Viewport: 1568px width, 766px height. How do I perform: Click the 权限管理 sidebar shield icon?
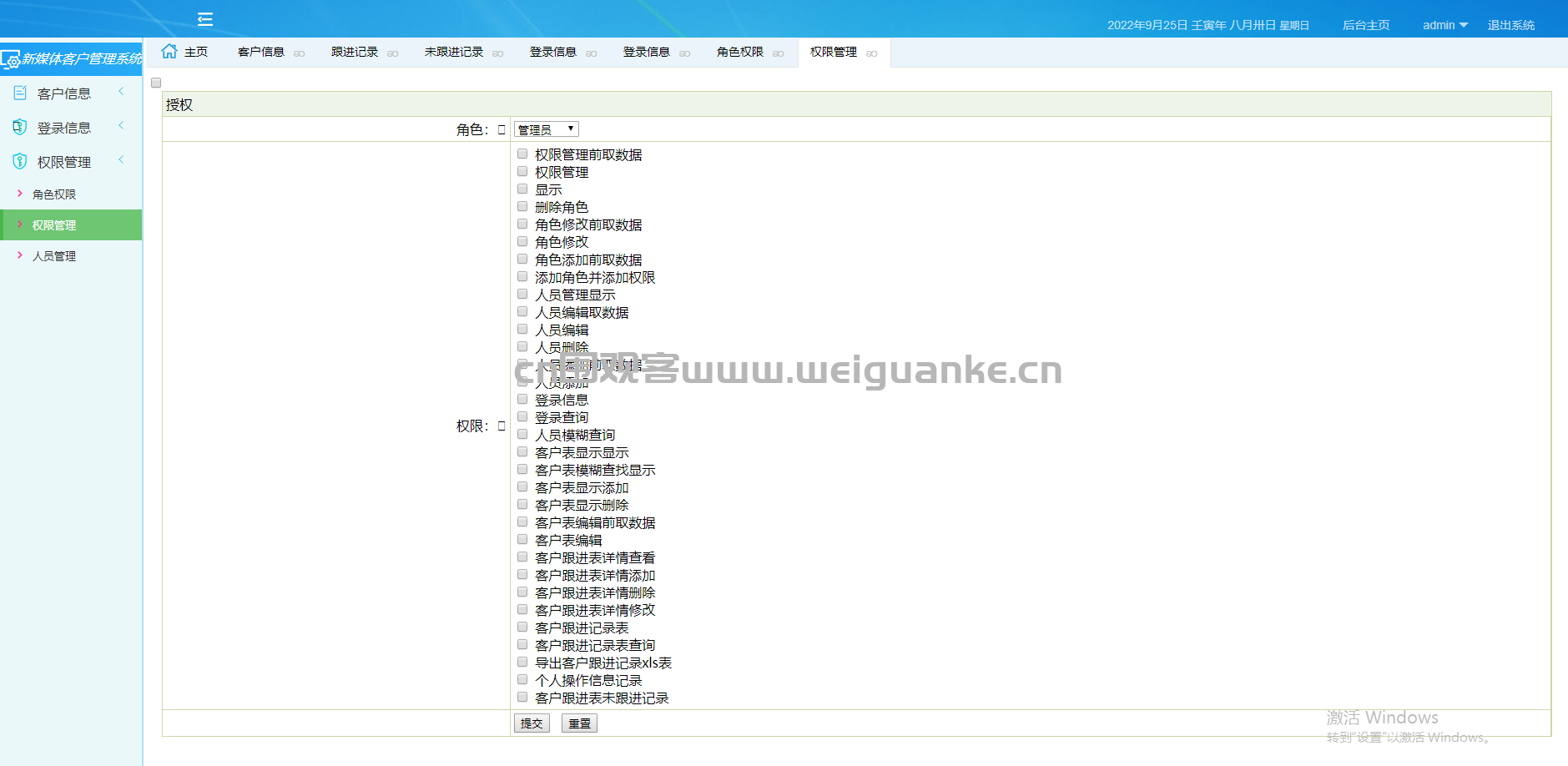click(x=20, y=161)
